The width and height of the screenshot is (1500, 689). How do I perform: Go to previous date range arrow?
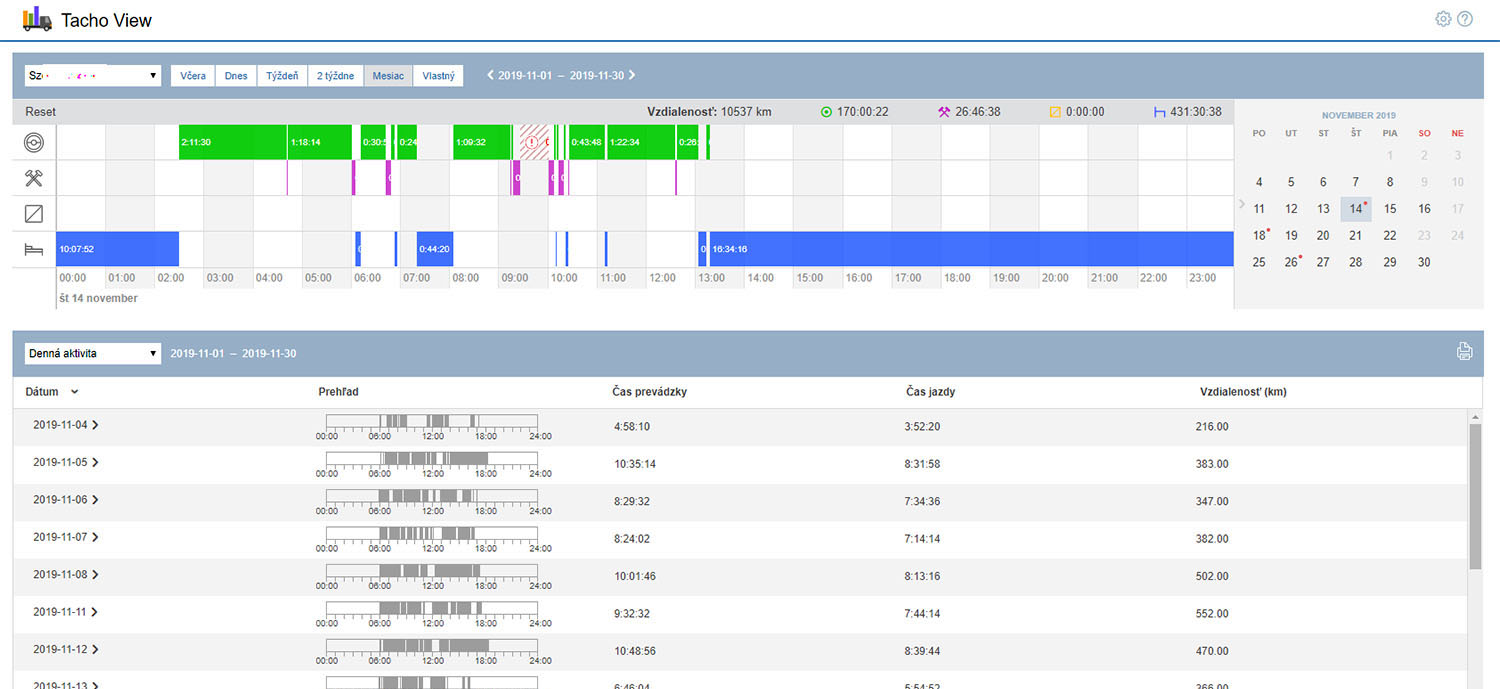click(490, 75)
